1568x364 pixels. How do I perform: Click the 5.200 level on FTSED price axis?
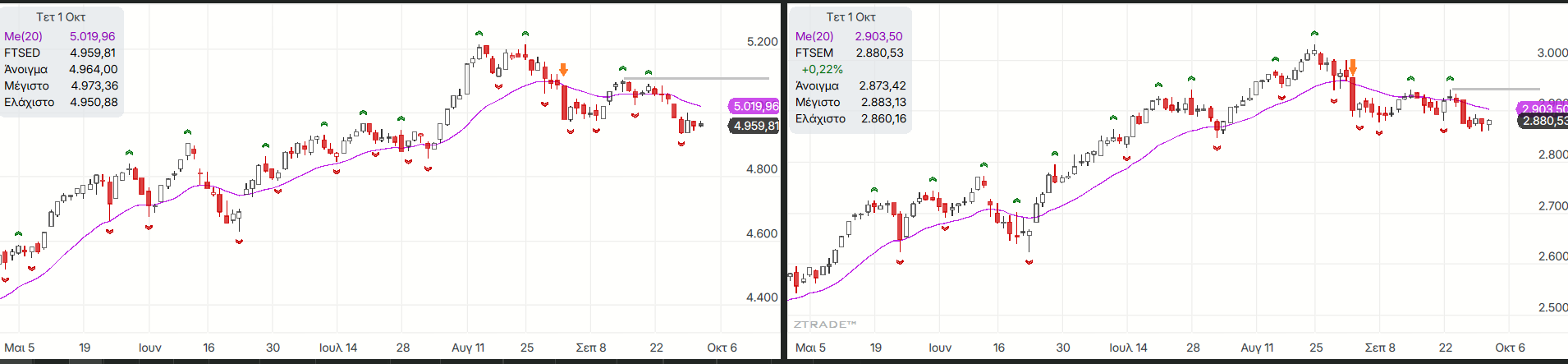[x=762, y=41]
